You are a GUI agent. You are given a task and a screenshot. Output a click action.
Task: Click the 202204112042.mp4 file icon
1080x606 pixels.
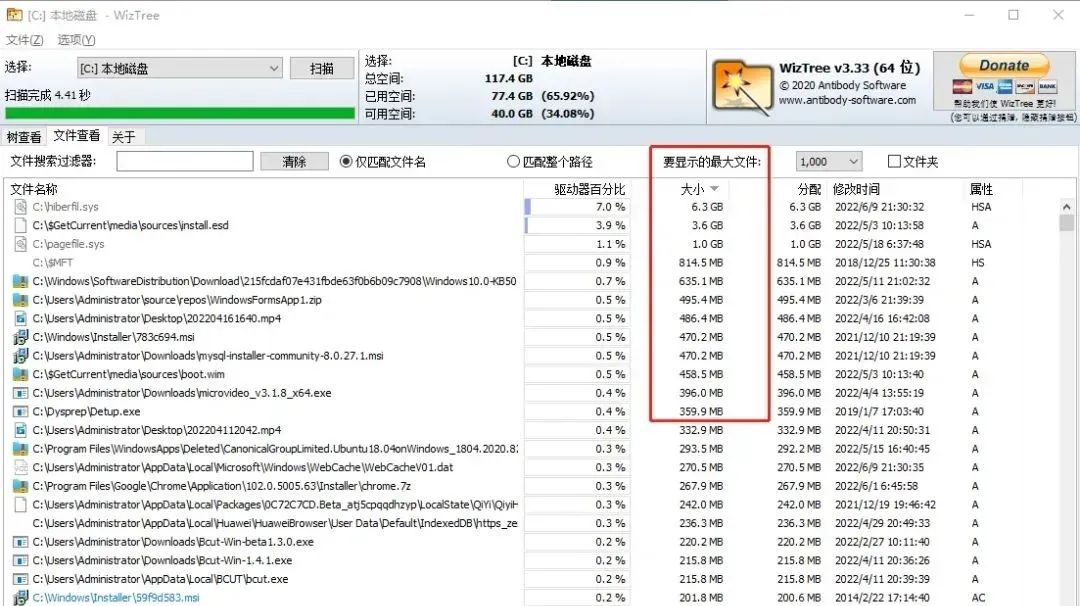21,430
